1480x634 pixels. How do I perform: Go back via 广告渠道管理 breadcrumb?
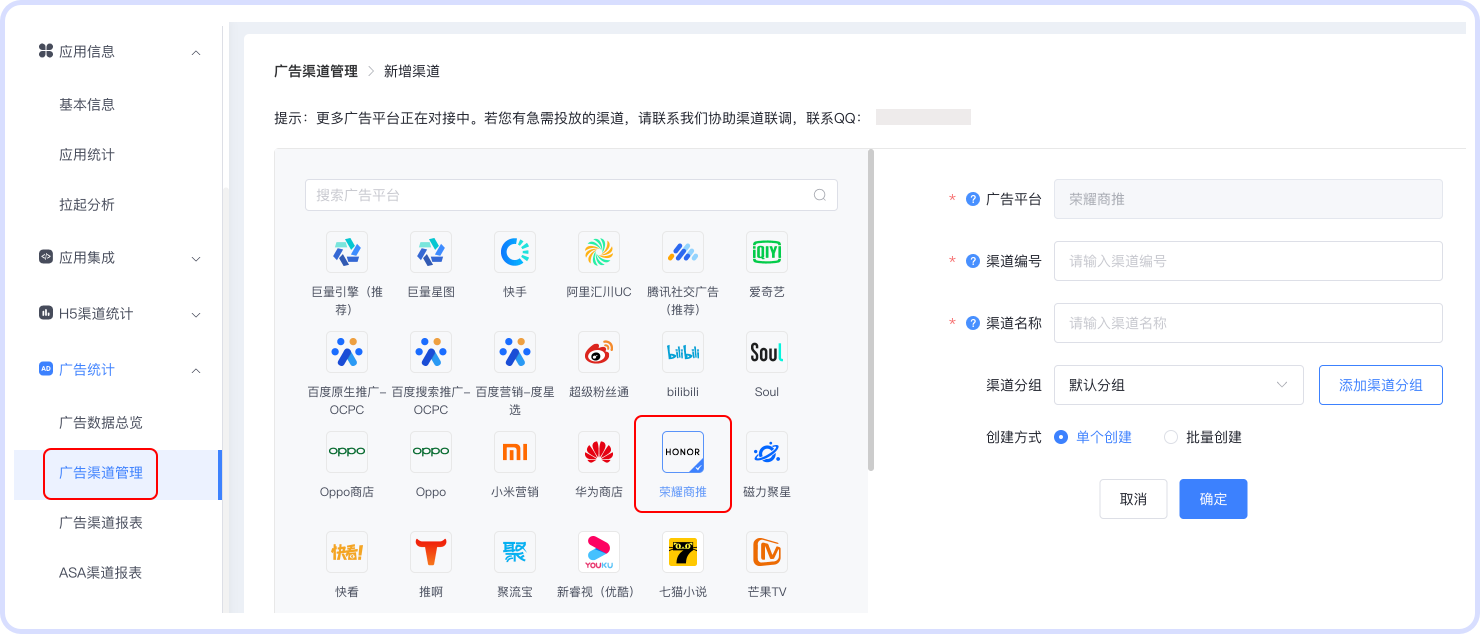click(316, 71)
